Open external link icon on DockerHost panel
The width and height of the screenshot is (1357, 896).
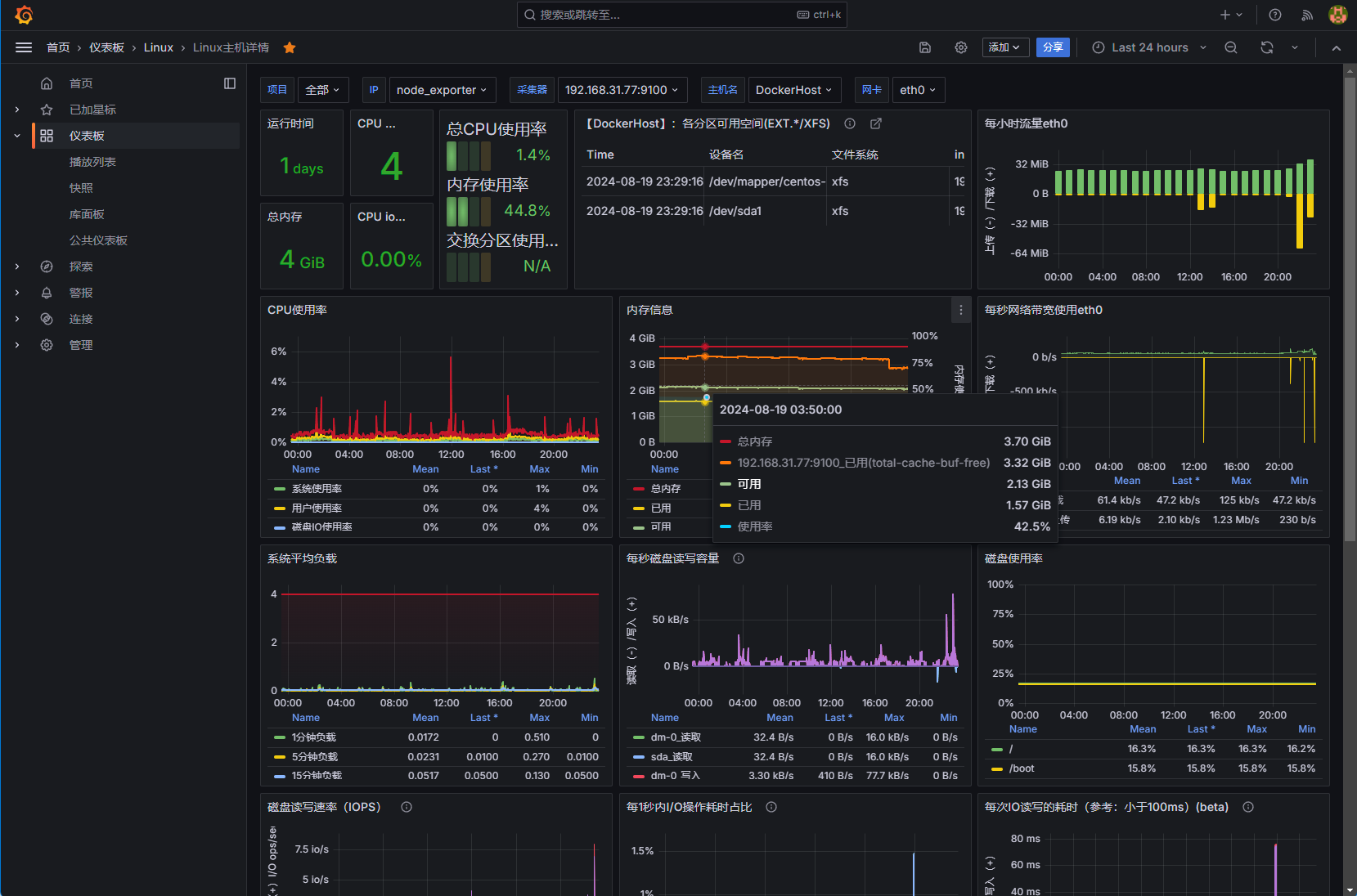876,123
